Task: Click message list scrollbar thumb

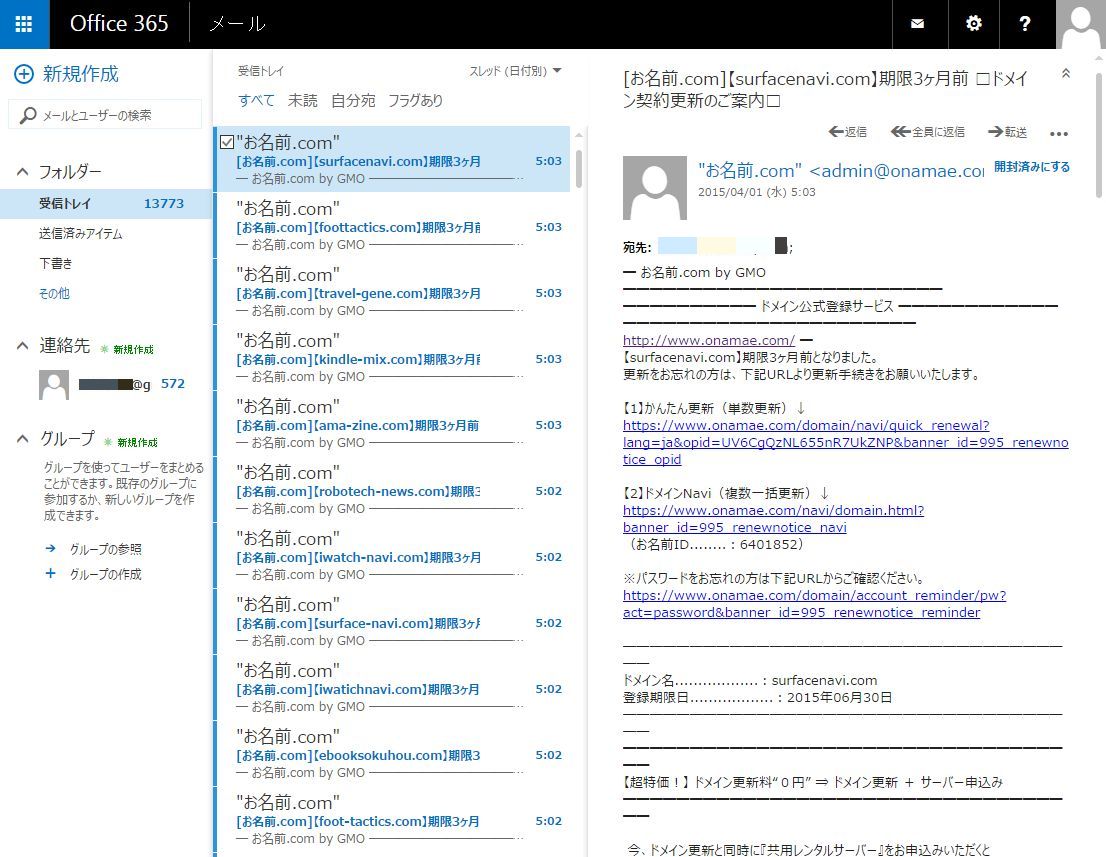Action: pos(579,169)
